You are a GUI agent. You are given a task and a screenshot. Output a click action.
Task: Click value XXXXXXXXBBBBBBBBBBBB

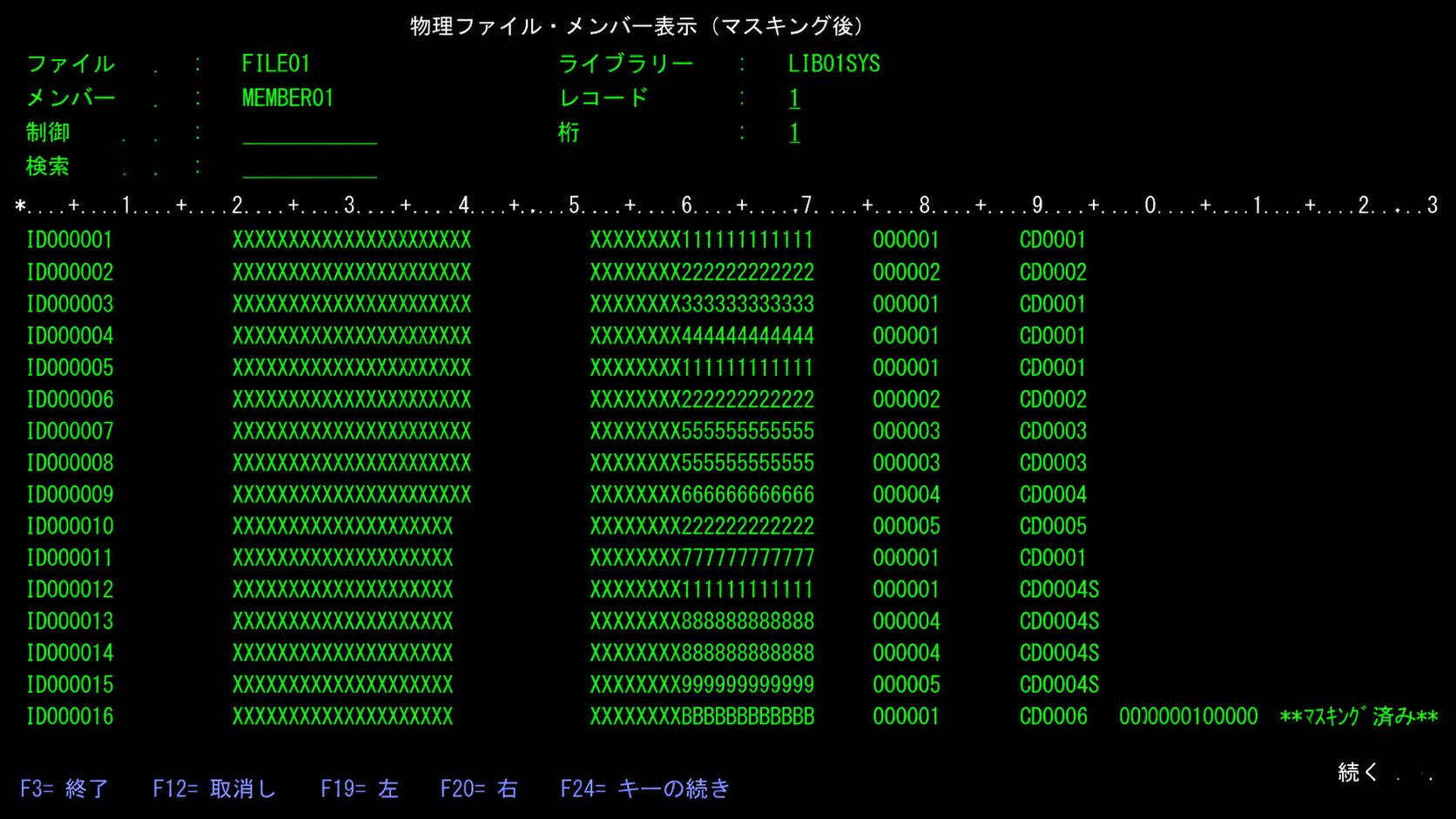702,717
